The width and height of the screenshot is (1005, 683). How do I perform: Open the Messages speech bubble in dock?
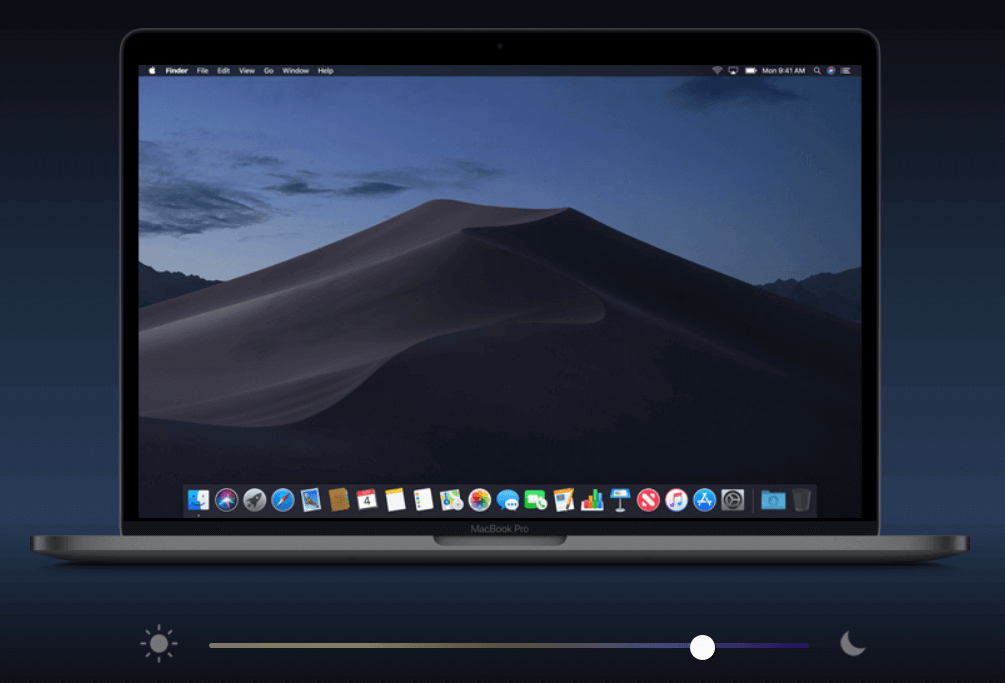click(508, 500)
